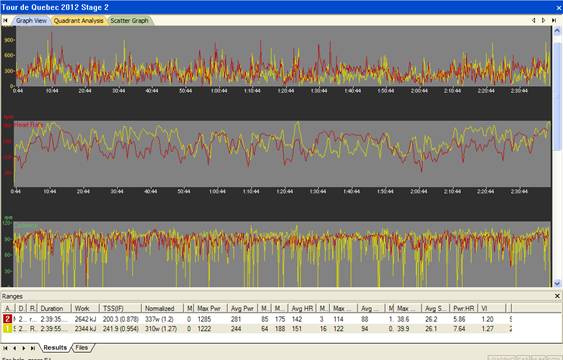The width and height of the screenshot is (563, 360).
Task: Click the red range 2 color swatch
Action: click(x=8, y=319)
